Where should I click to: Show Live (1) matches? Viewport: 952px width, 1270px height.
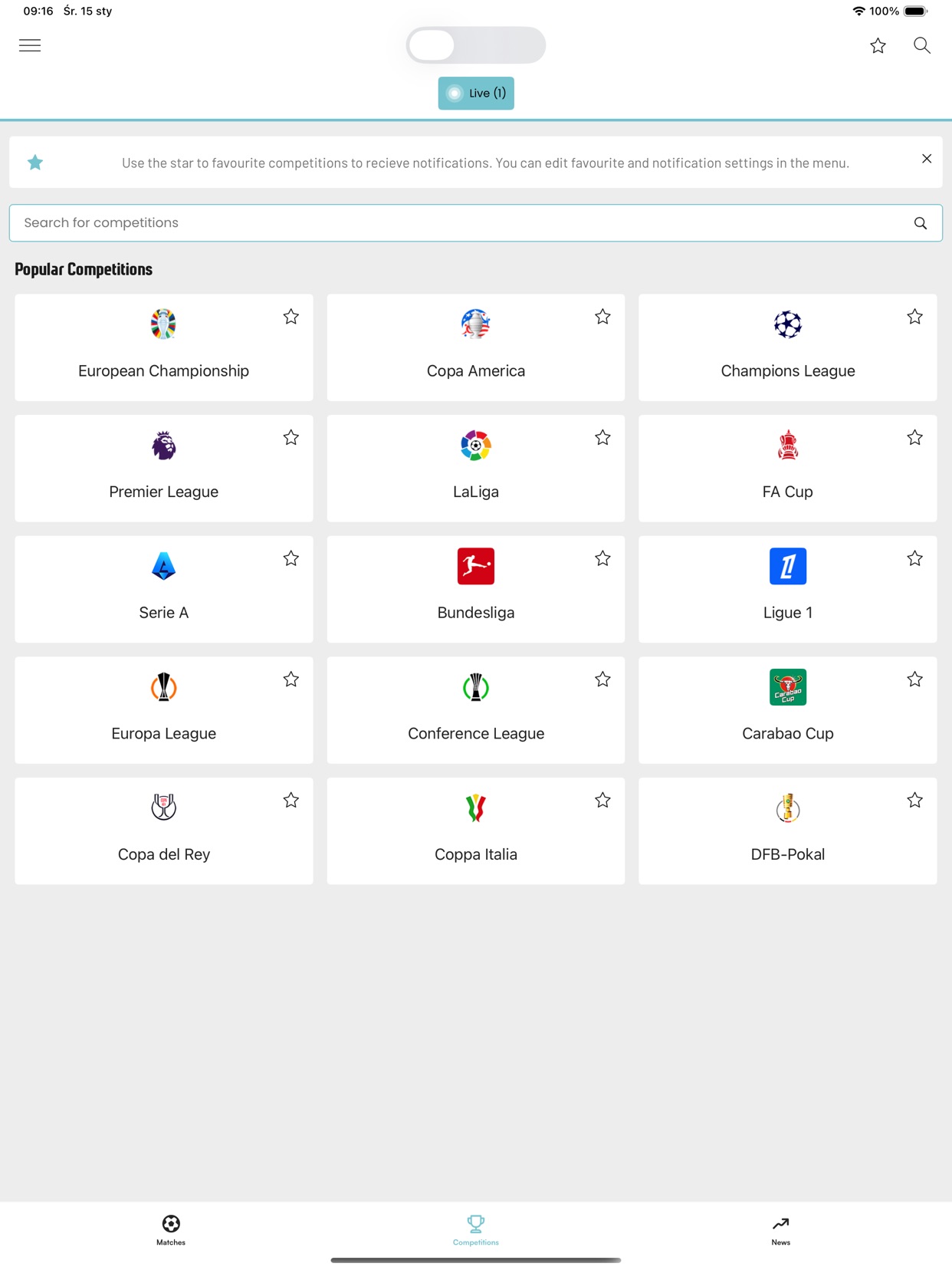476,93
